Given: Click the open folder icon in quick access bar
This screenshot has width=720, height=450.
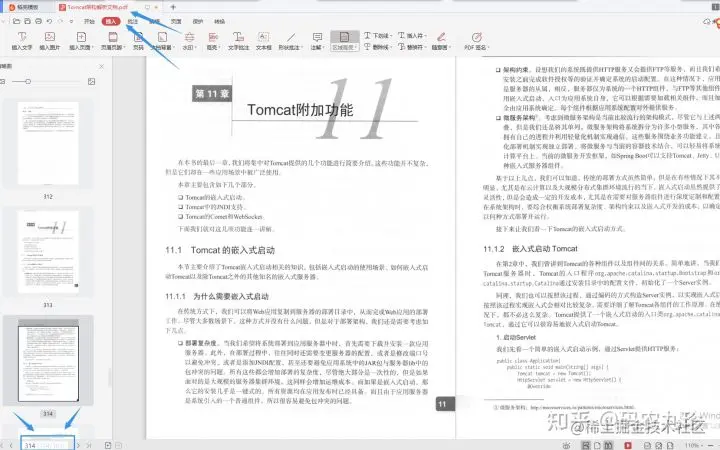Looking at the screenshot, I should [x=17, y=21].
